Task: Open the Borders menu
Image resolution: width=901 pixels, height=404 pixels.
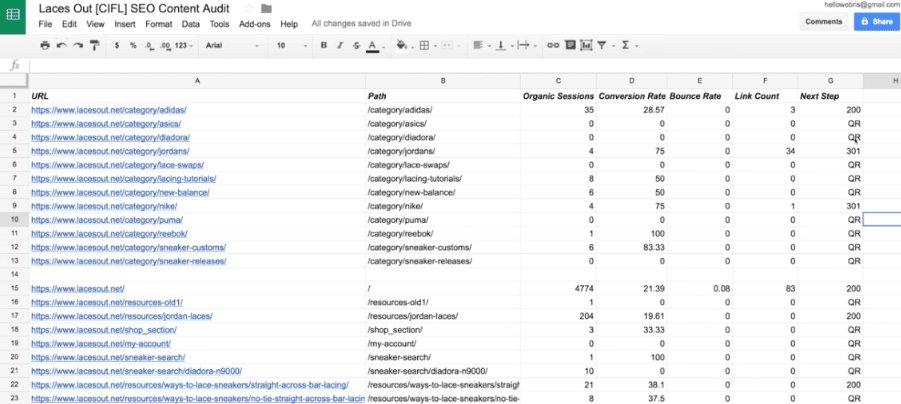Action: [x=424, y=45]
